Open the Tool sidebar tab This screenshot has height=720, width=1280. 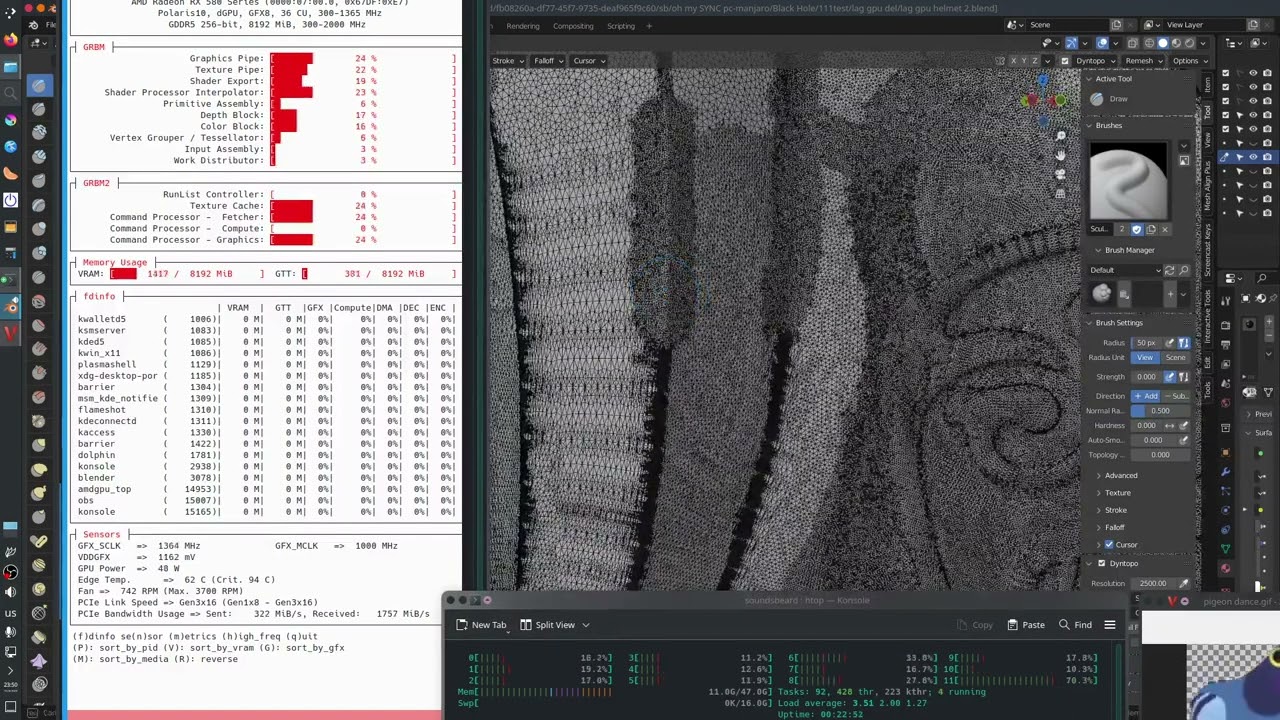pyautogui.click(x=1207, y=113)
